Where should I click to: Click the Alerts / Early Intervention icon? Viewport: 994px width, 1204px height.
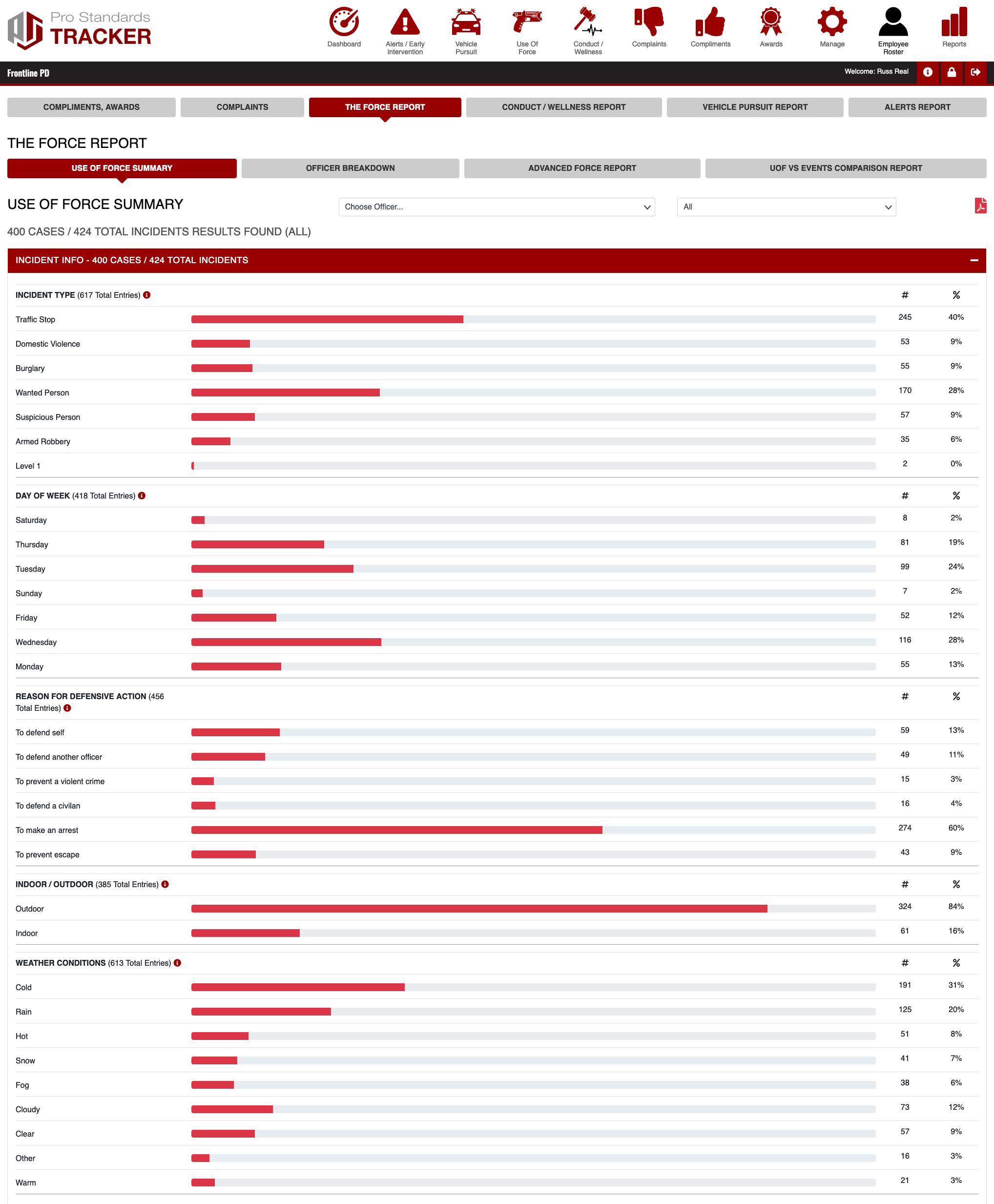coord(405,22)
